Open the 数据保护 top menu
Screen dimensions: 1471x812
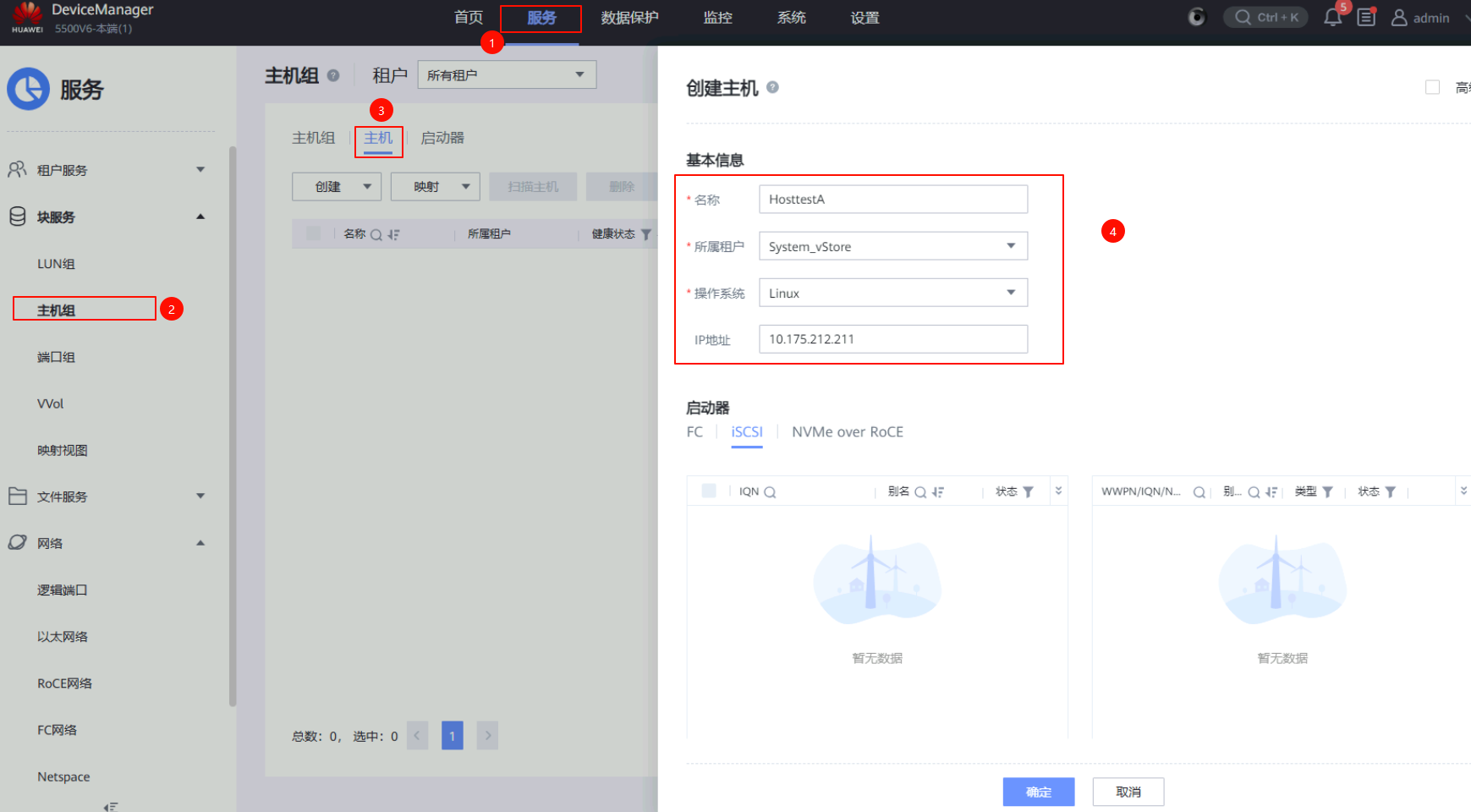[629, 18]
